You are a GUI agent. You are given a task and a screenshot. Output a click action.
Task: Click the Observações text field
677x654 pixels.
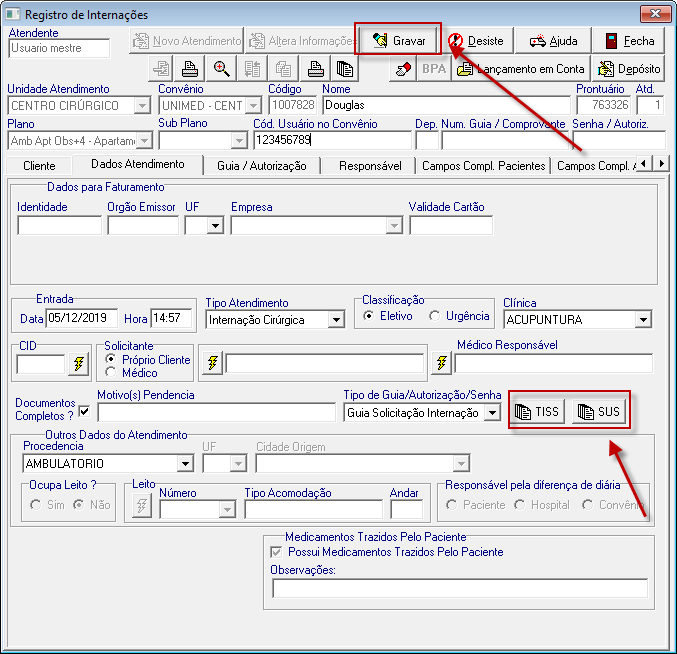pyautogui.click(x=460, y=588)
